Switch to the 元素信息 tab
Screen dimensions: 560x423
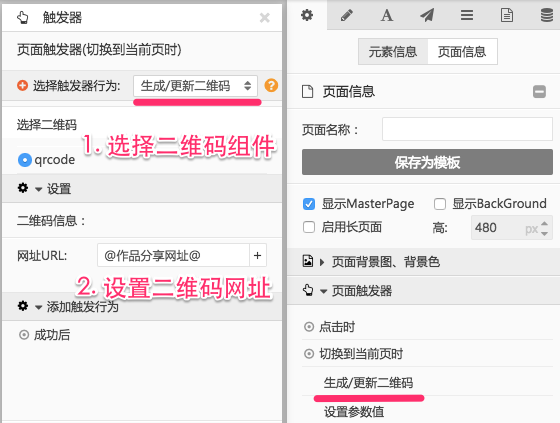tap(393, 52)
